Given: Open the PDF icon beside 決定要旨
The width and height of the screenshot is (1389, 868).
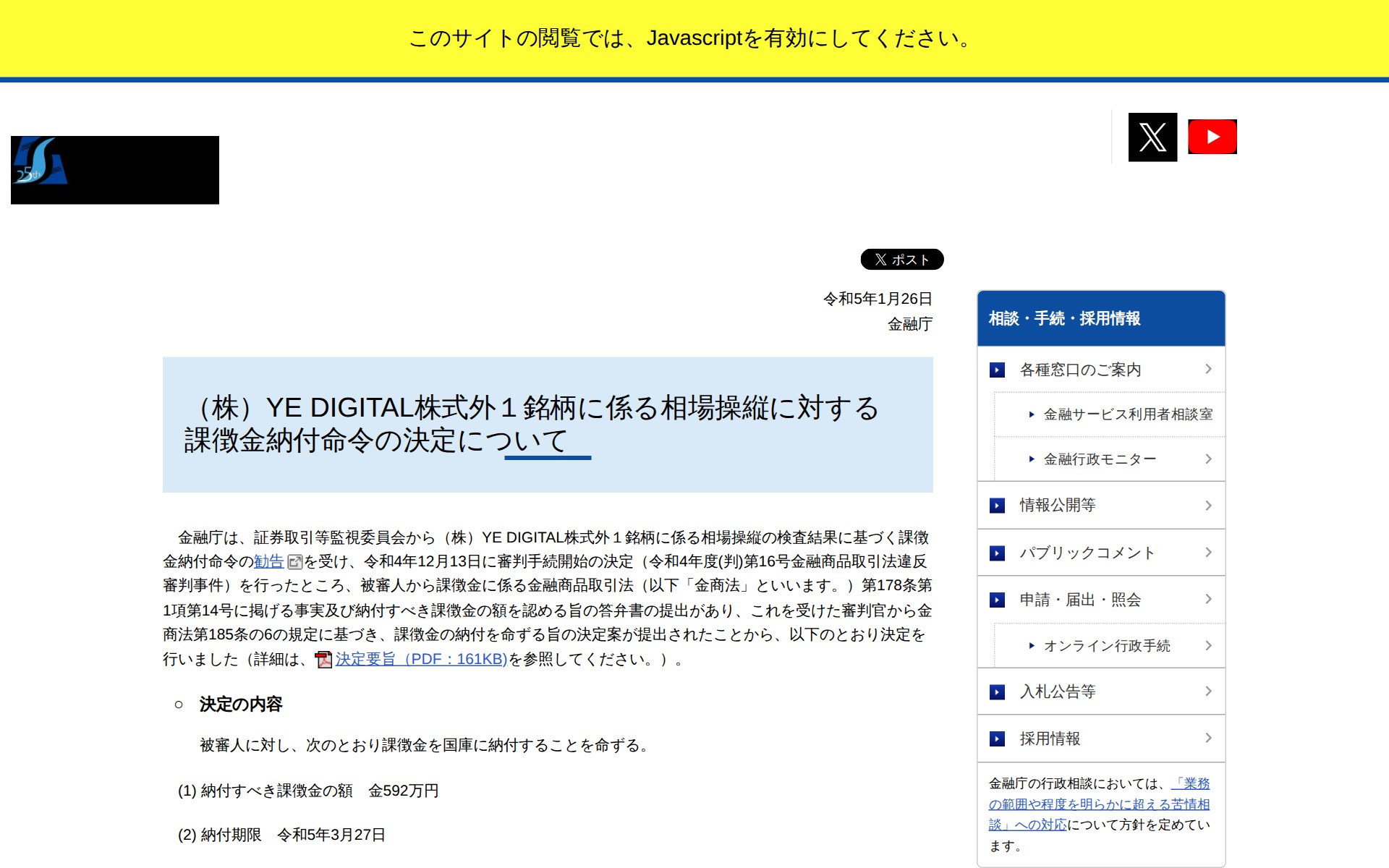Looking at the screenshot, I should pyautogui.click(x=323, y=660).
